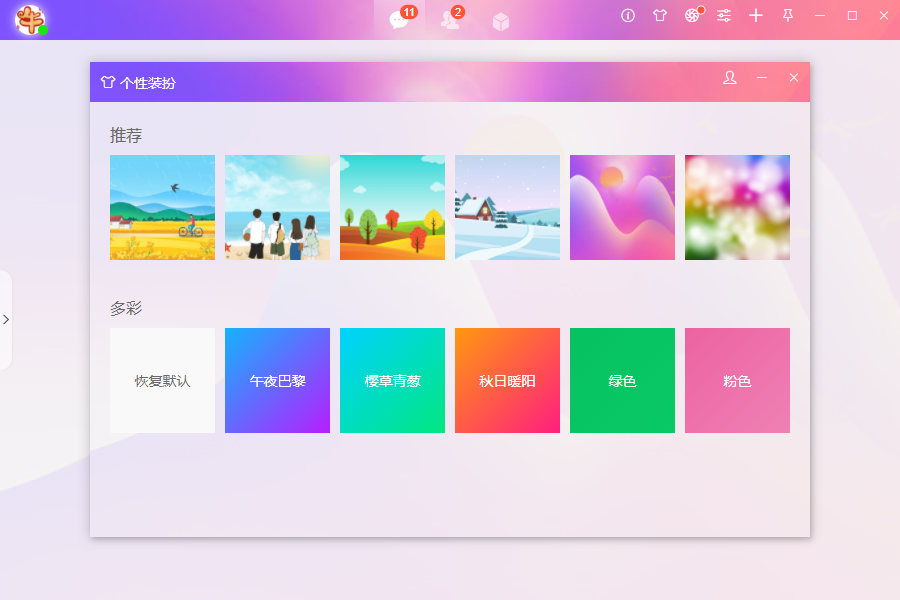Select the colorful bokeh theme

click(x=738, y=207)
